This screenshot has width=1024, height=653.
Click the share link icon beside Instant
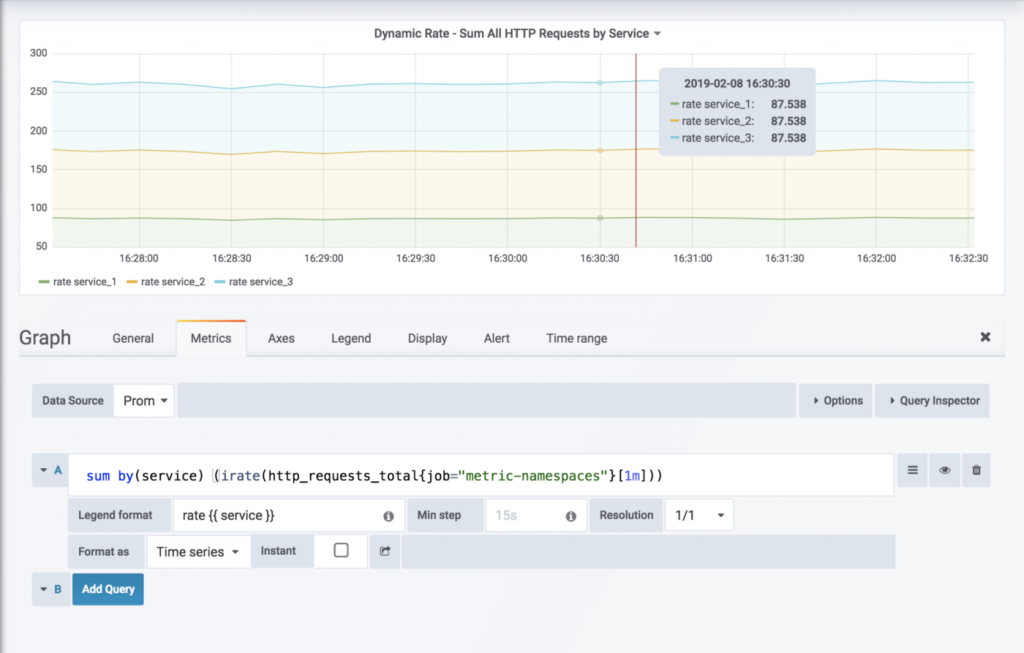(385, 551)
